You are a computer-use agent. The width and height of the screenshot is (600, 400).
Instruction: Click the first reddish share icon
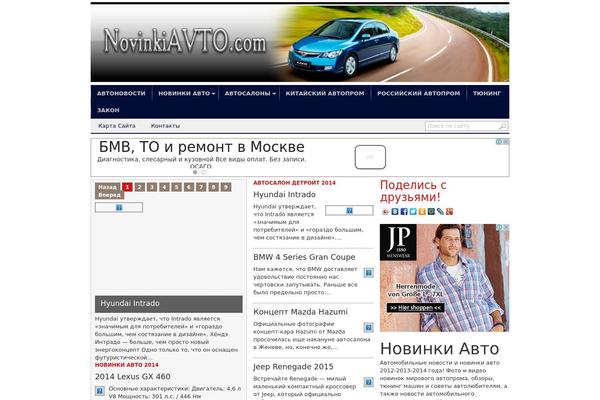pyautogui.click(x=386, y=211)
